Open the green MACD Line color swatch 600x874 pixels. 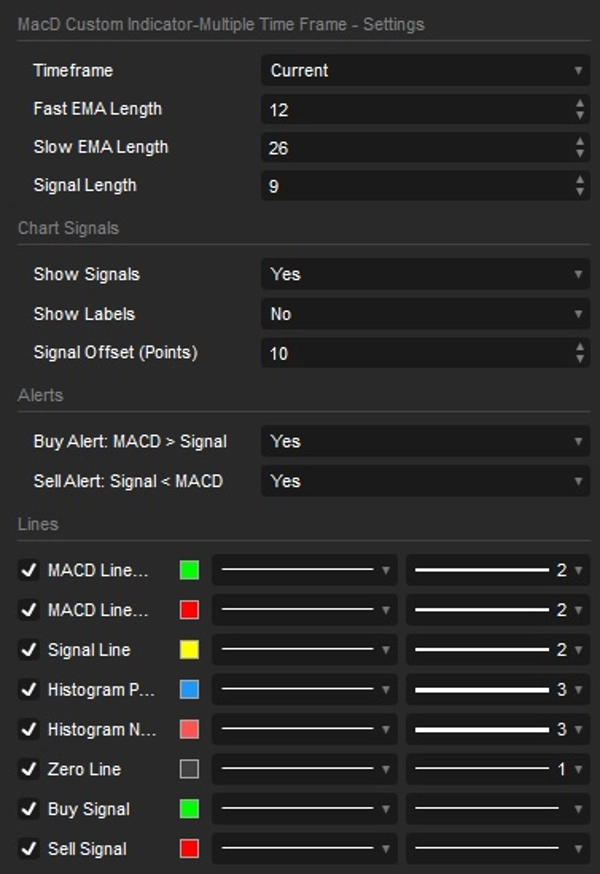click(188, 570)
